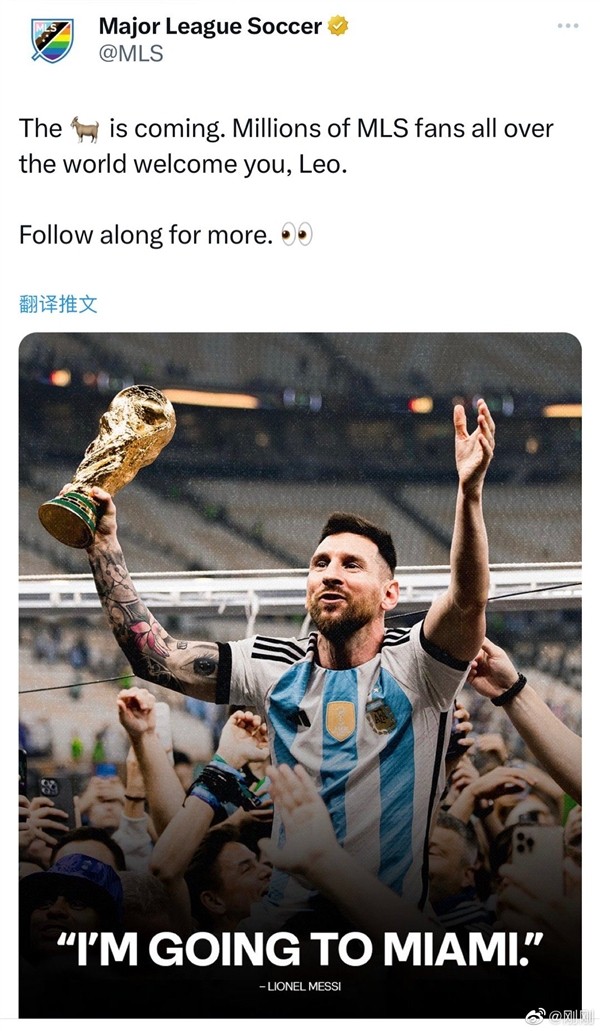Click the Argentina crest on the jersey

(x=380, y=715)
